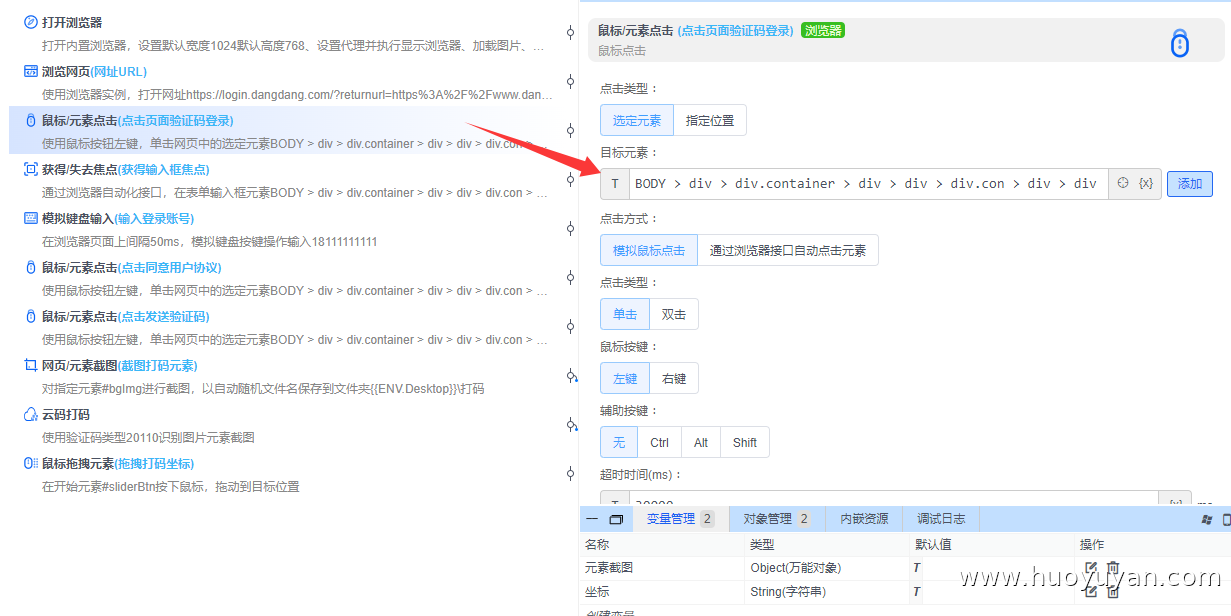Click the 目标元素 selector path field
Screen dimensions: 1231x616
(x=868, y=183)
